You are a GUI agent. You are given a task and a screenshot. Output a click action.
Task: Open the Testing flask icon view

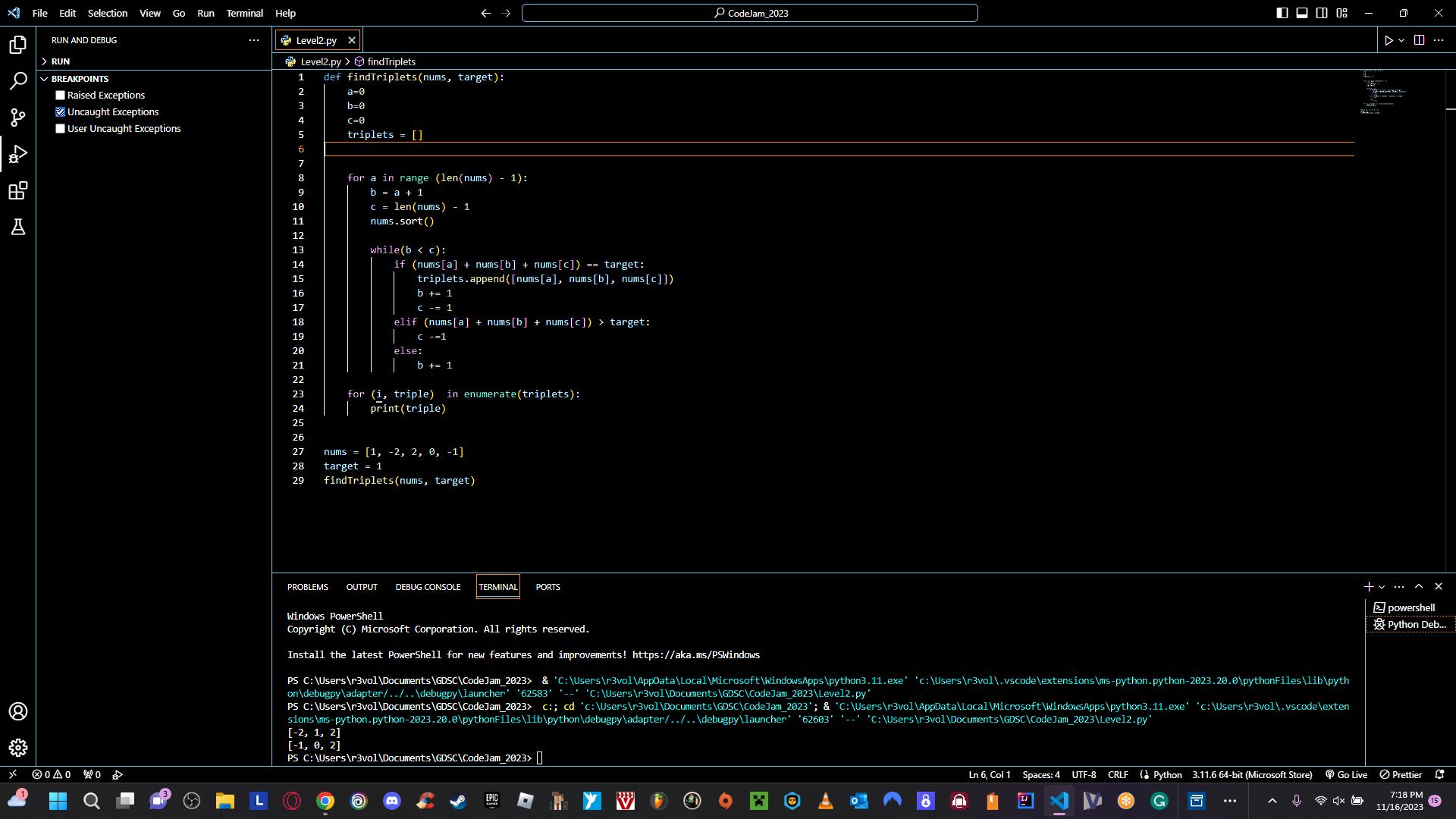18,227
